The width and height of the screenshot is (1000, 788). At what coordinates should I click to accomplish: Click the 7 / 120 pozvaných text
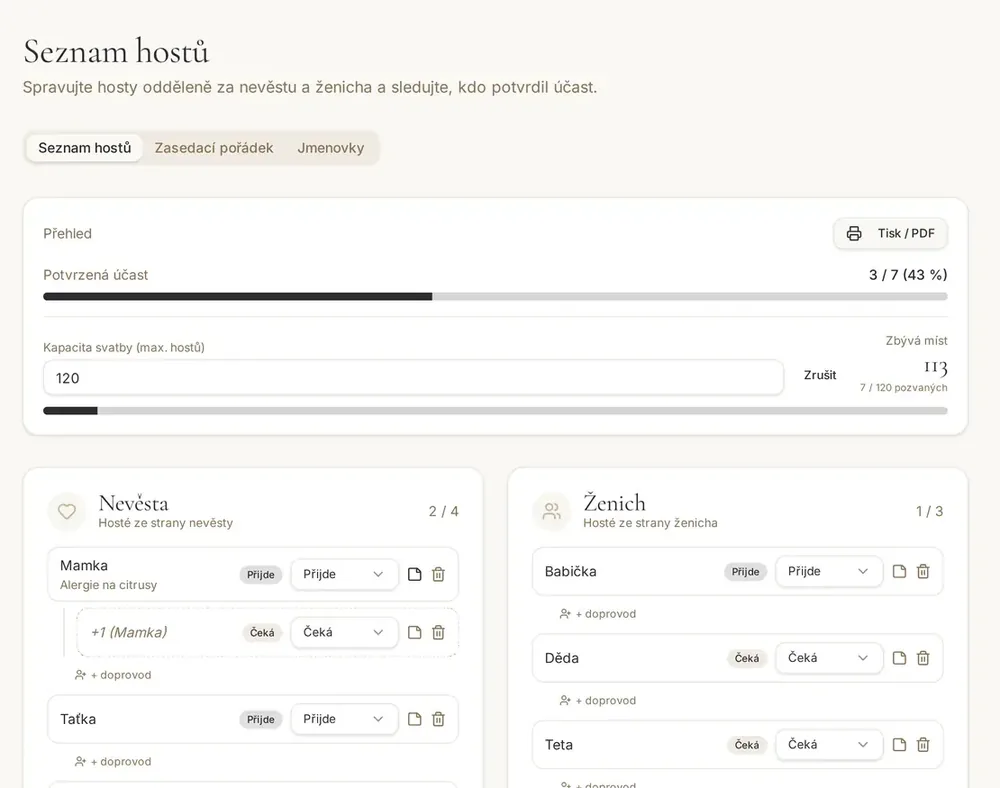coord(904,388)
